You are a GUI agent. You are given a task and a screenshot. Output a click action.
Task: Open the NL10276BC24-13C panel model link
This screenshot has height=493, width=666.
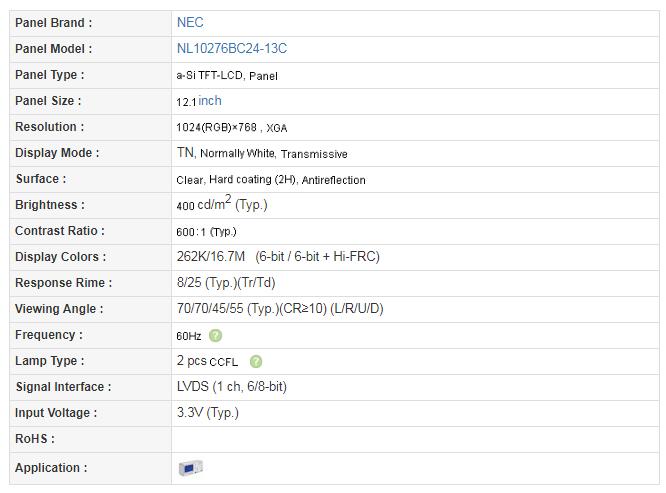232,48
